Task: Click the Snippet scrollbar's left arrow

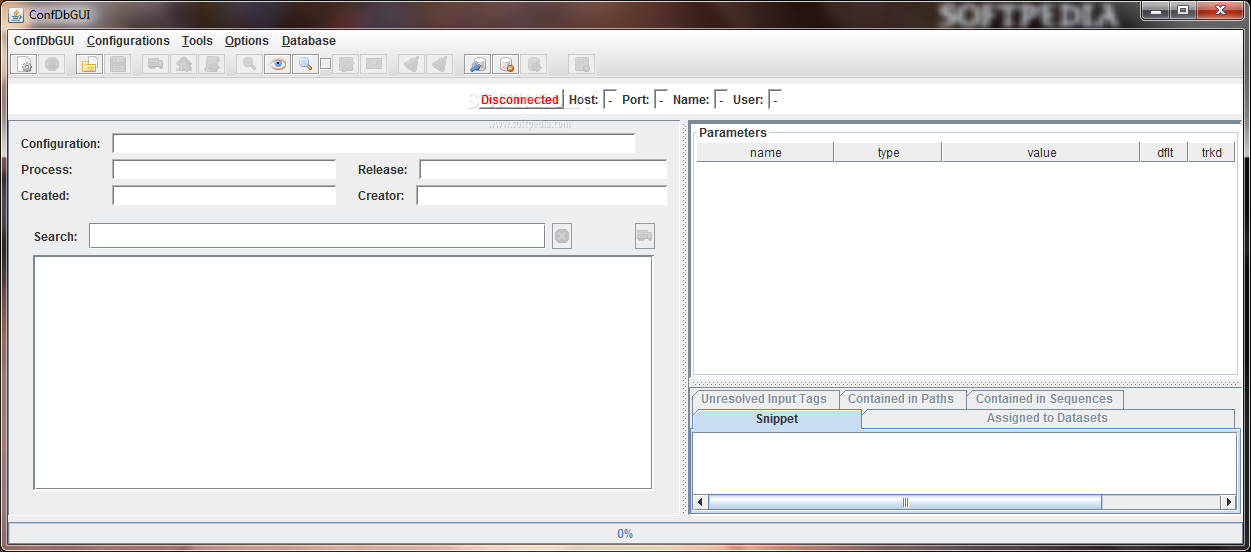Action: click(700, 502)
